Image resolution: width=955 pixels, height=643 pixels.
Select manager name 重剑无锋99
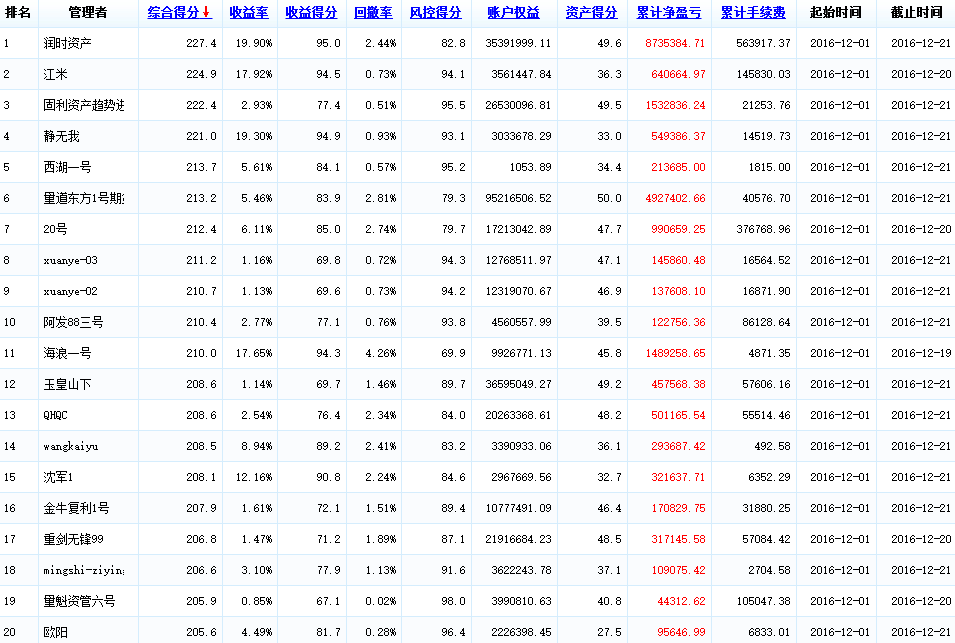click(73, 539)
